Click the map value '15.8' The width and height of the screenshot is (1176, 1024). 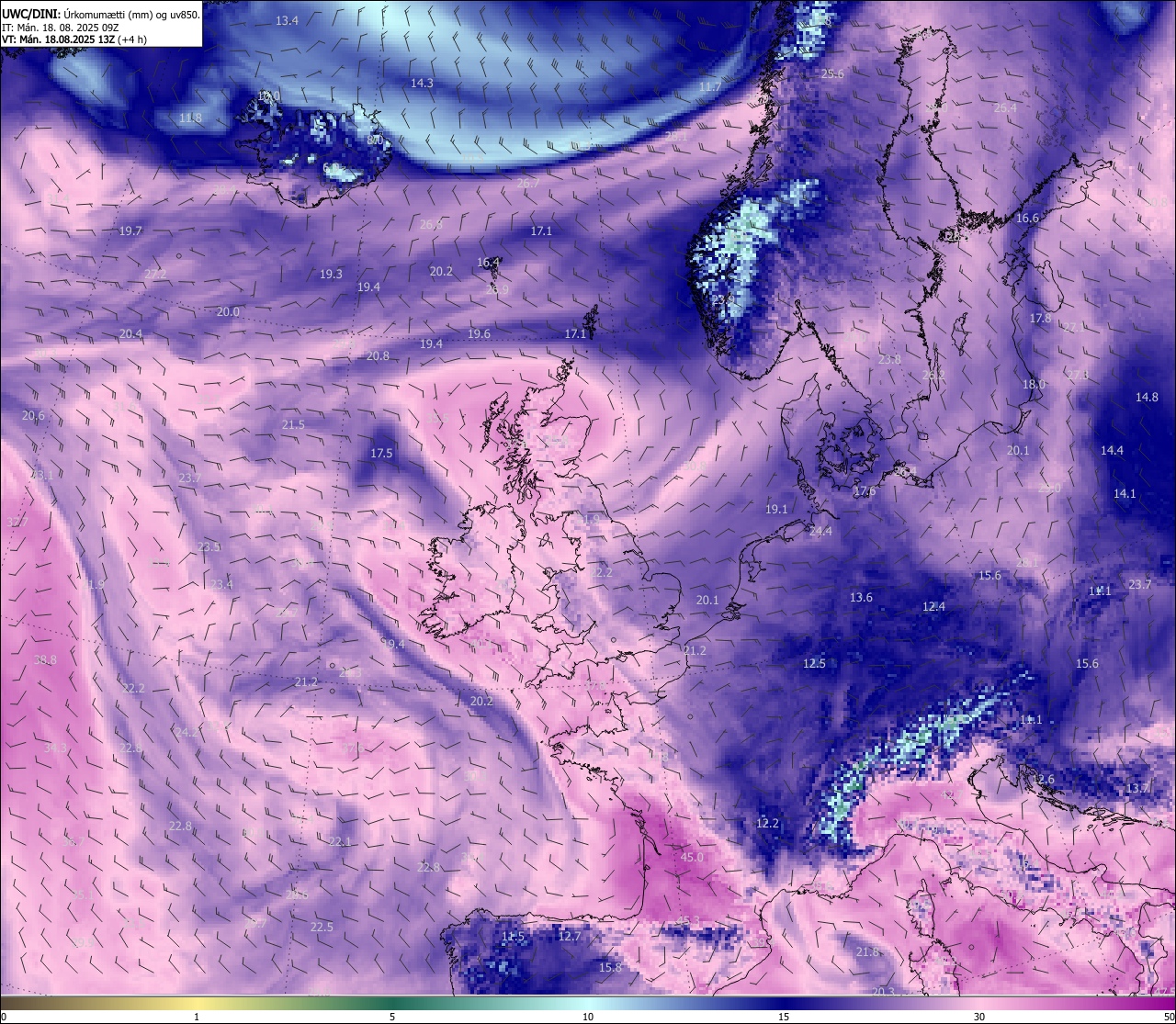coord(610,967)
